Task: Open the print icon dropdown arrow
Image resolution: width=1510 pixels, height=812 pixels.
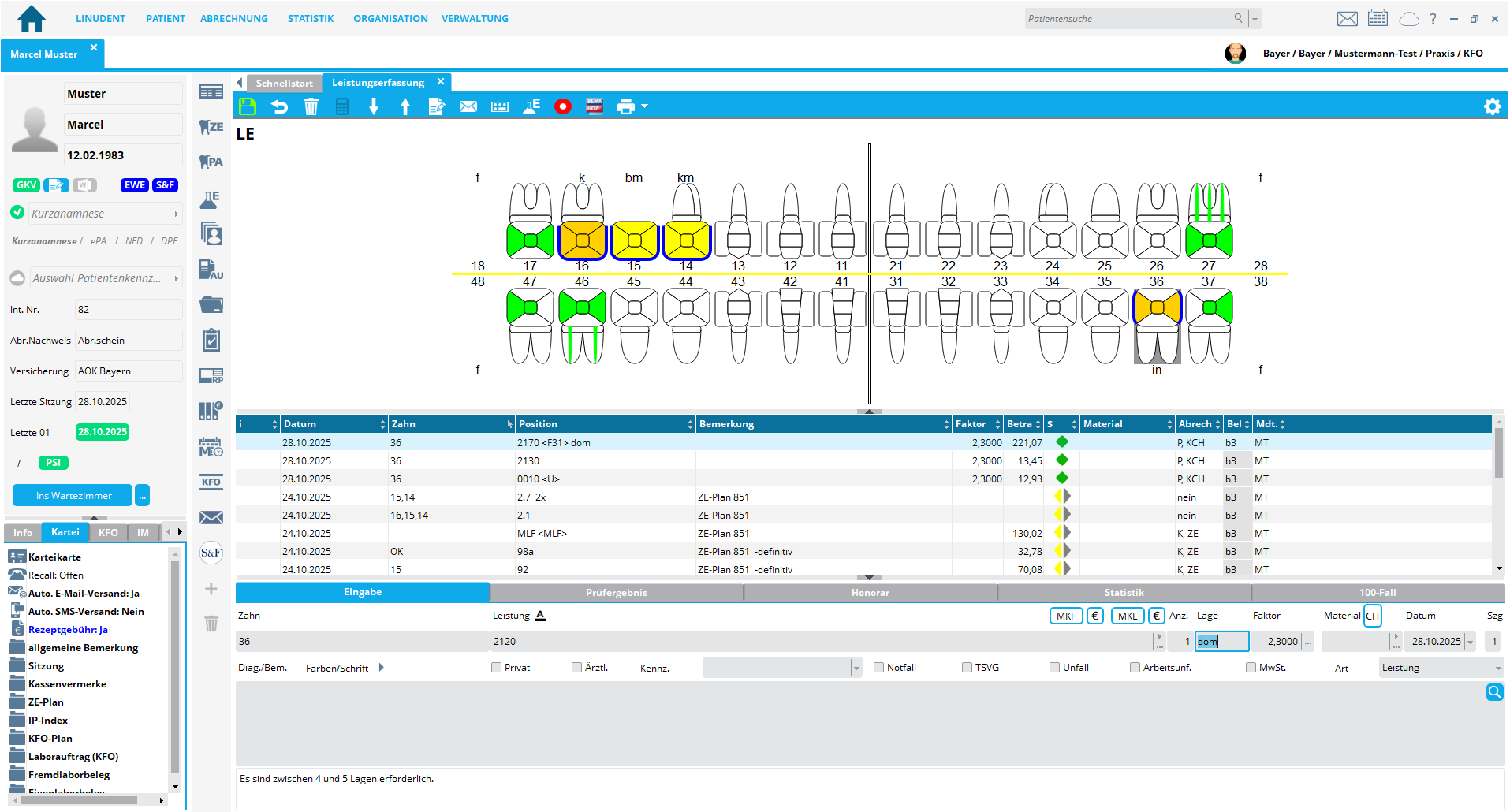Action: click(644, 106)
